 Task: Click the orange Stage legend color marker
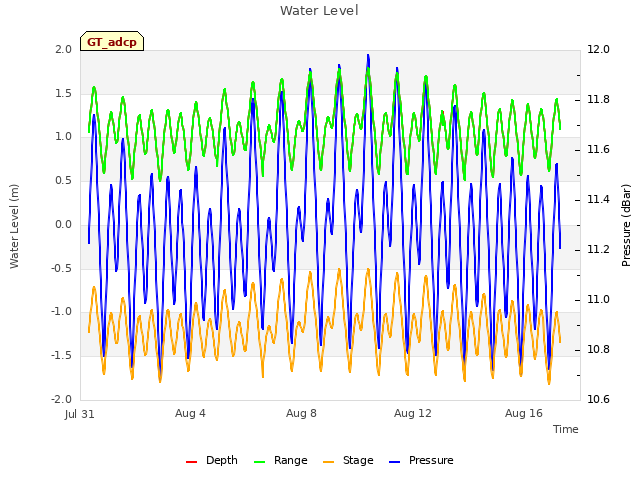click(x=328, y=462)
